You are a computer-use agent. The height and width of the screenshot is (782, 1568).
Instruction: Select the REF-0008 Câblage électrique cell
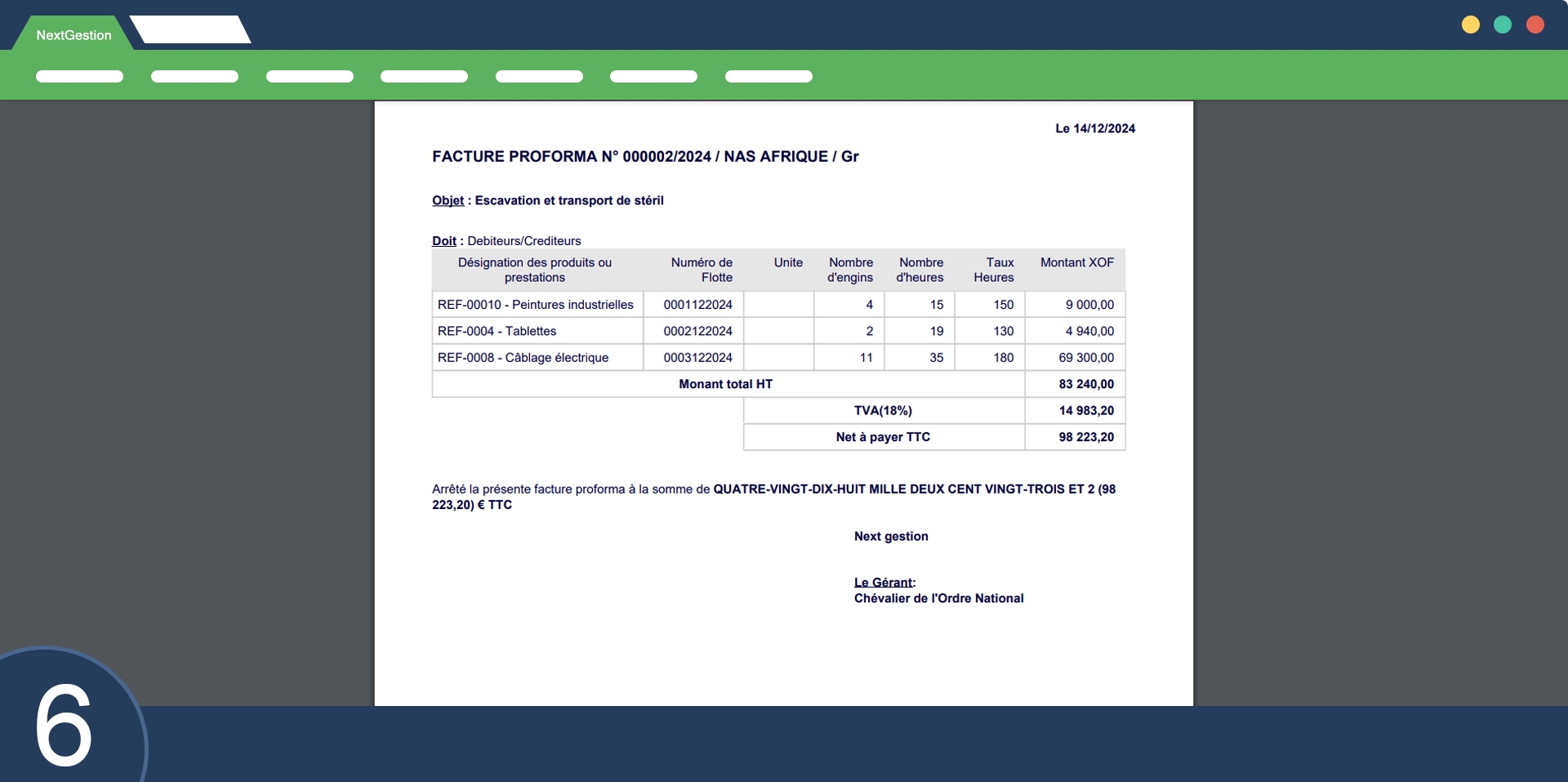click(523, 358)
